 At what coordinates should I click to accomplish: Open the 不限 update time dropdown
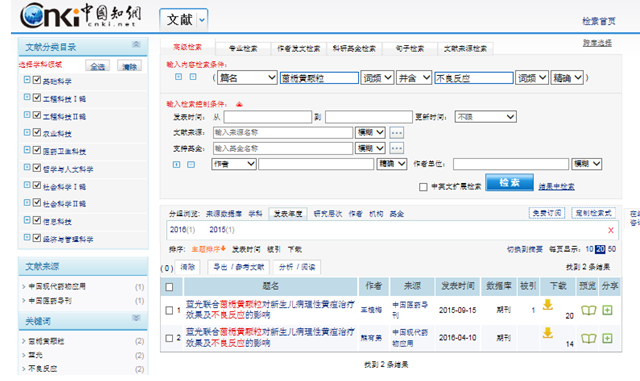(x=485, y=117)
